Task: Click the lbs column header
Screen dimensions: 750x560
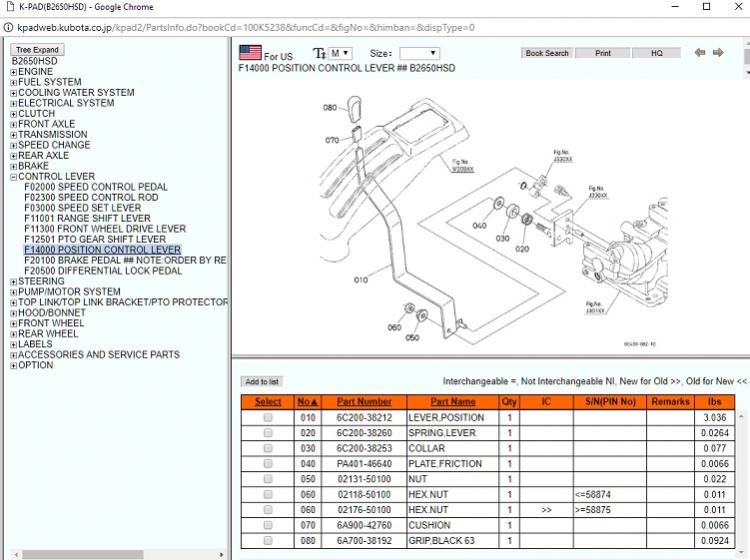Action: pyautogui.click(x=715, y=402)
